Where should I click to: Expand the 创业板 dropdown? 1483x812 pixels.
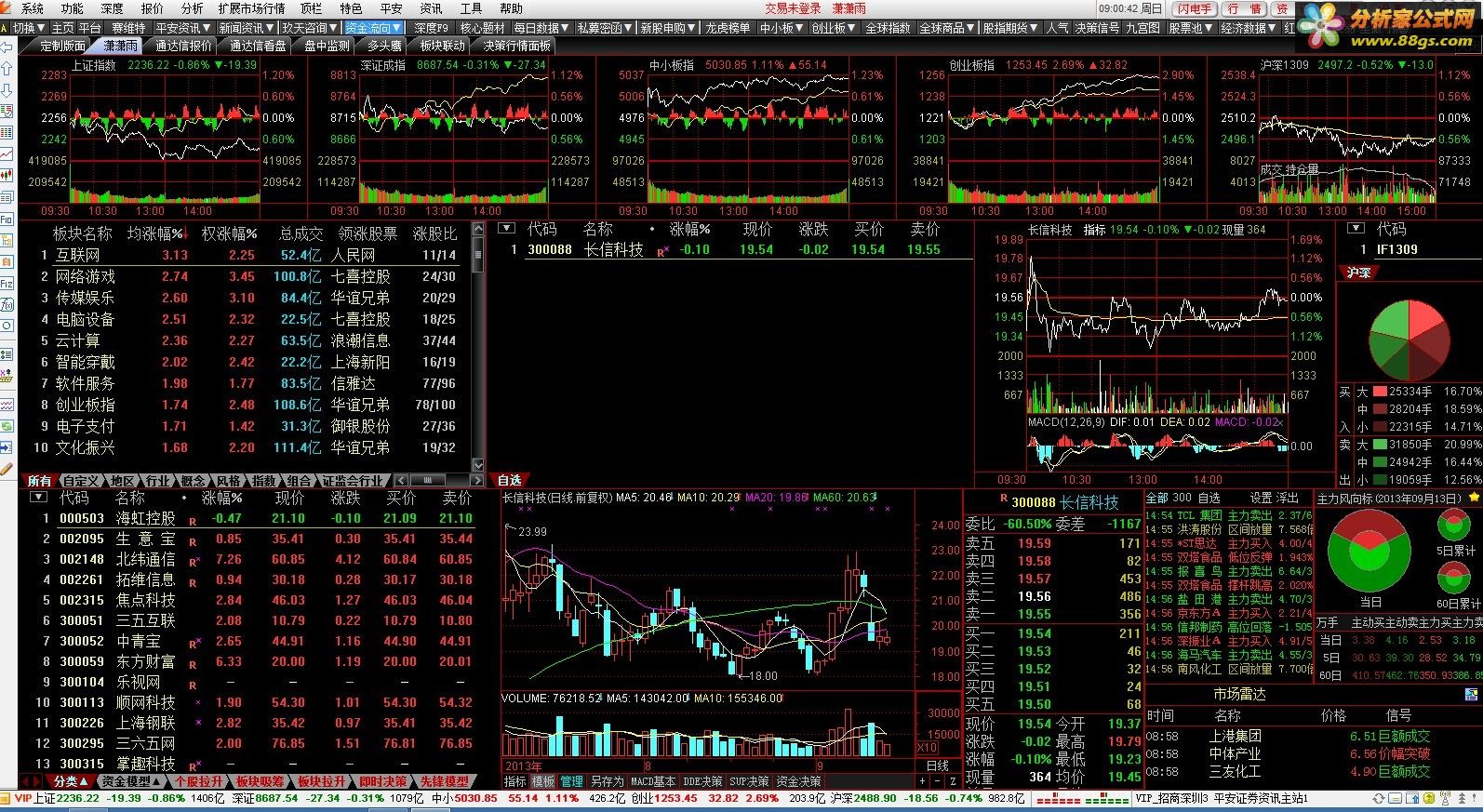(833, 28)
